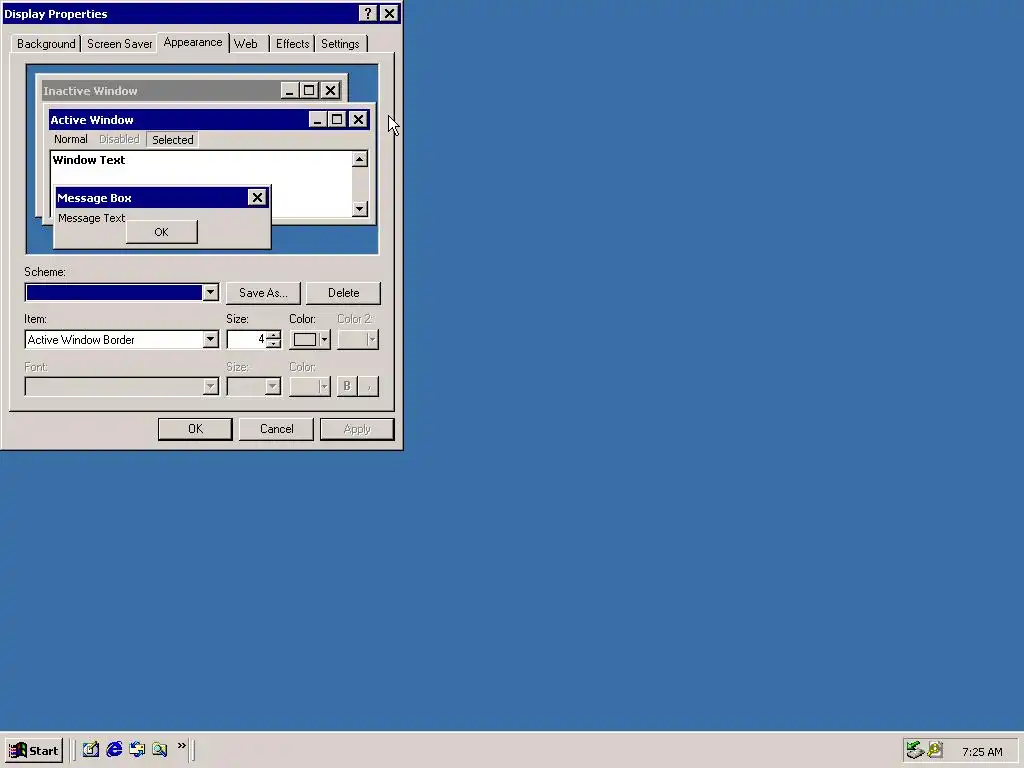Open the mail sync quick launch icon

[x=137, y=749]
